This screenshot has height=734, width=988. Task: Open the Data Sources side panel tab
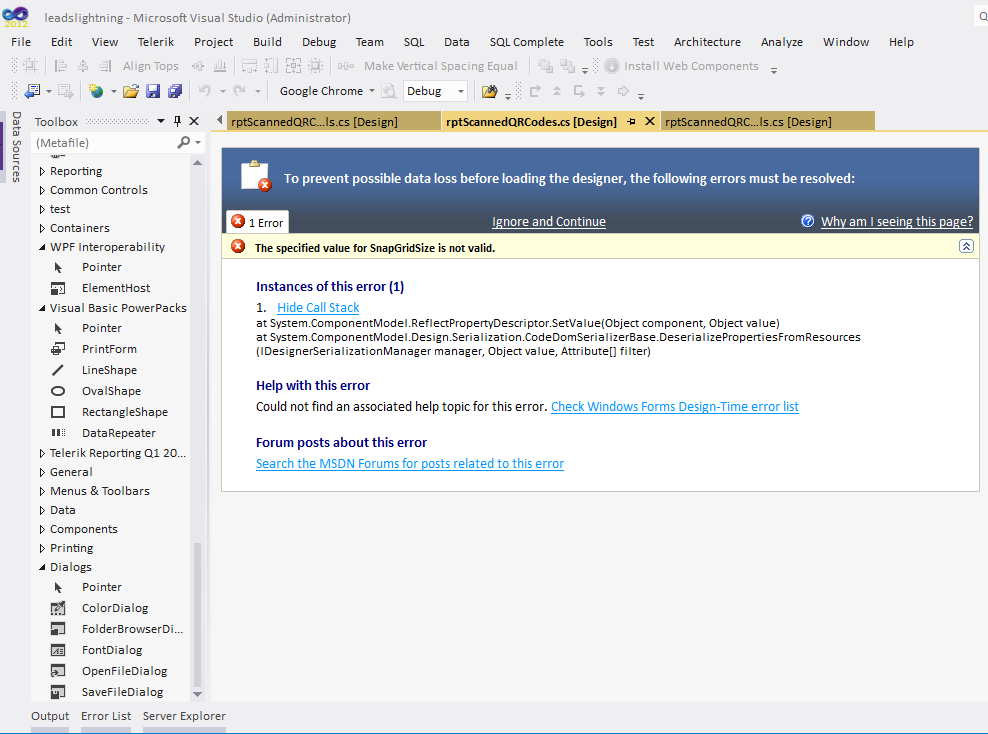(x=16, y=147)
